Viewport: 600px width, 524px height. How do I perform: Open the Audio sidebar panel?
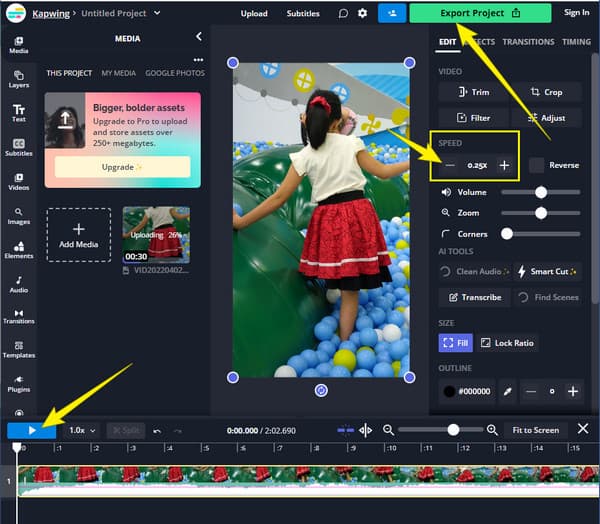pyautogui.click(x=18, y=284)
